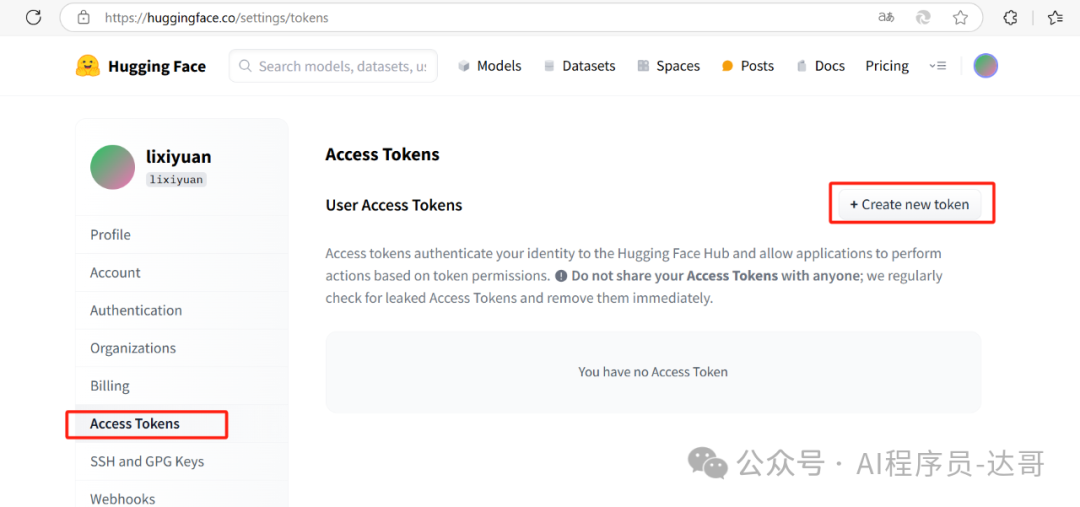1080x507 pixels.
Task: Open SSH and GPG Keys settings
Action: click(147, 462)
